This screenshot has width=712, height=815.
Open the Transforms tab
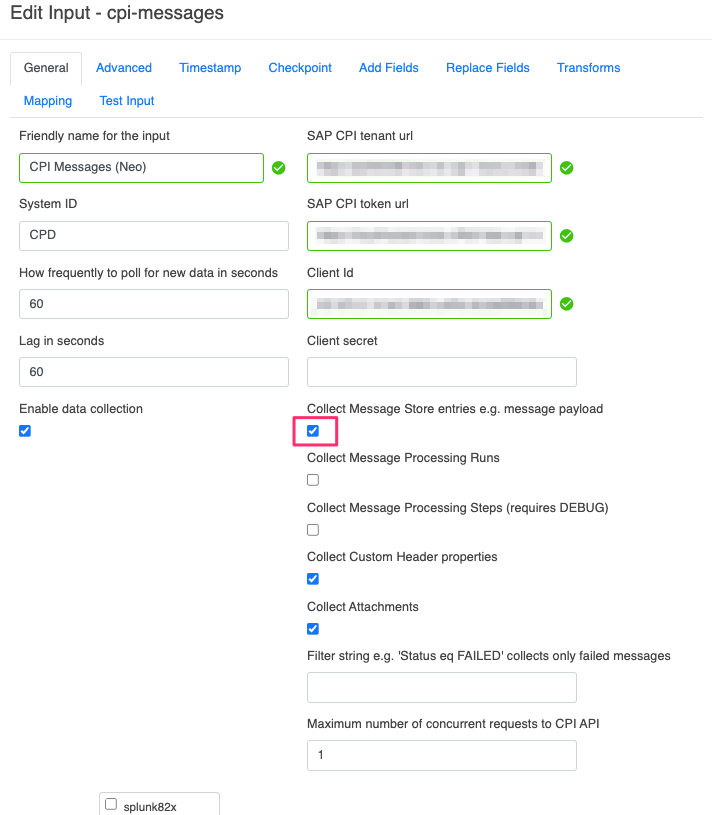tap(588, 68)
